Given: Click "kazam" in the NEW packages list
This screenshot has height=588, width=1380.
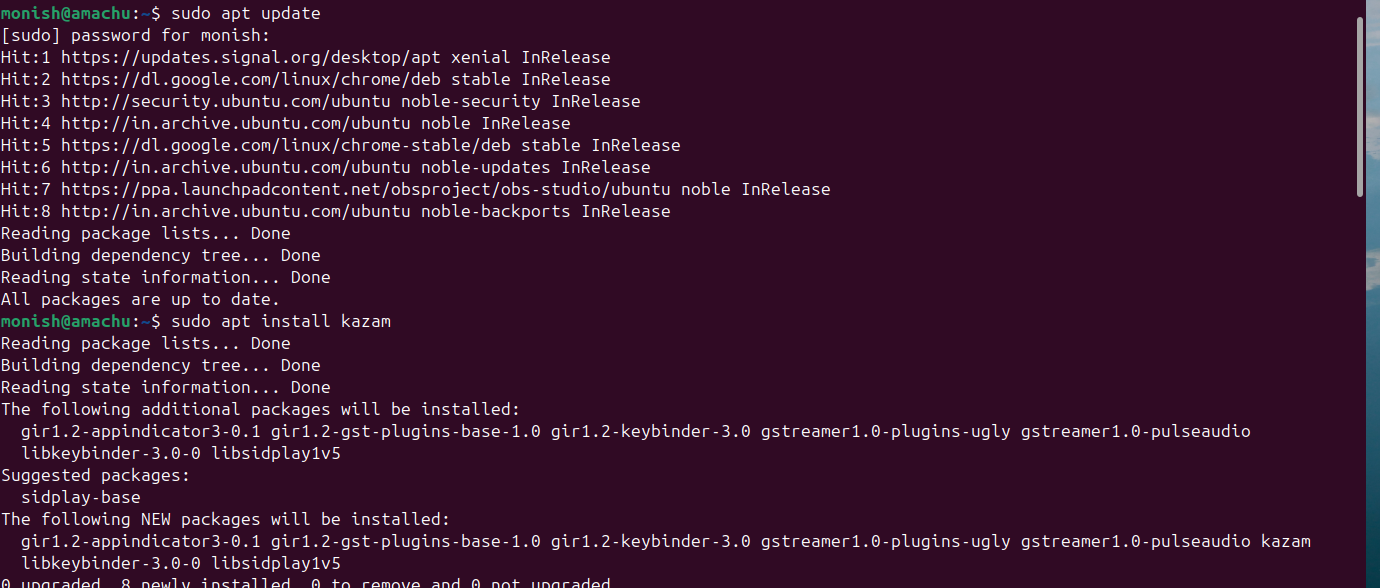Looking at the screenshot, I should (x=1286, y=541).
